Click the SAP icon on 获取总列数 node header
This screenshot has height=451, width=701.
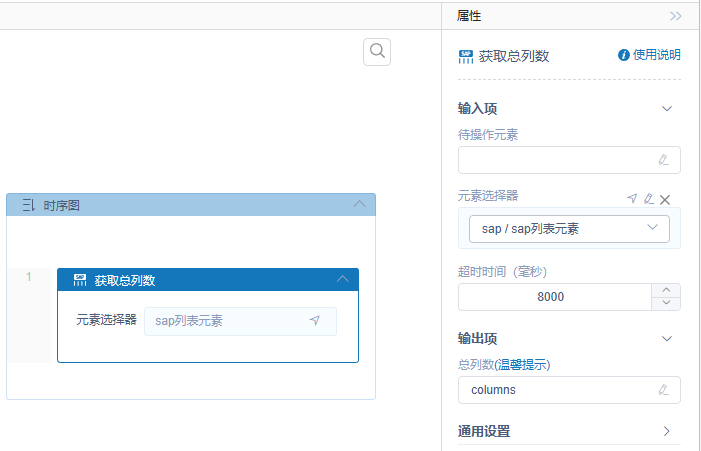click(x=80, y=280)
